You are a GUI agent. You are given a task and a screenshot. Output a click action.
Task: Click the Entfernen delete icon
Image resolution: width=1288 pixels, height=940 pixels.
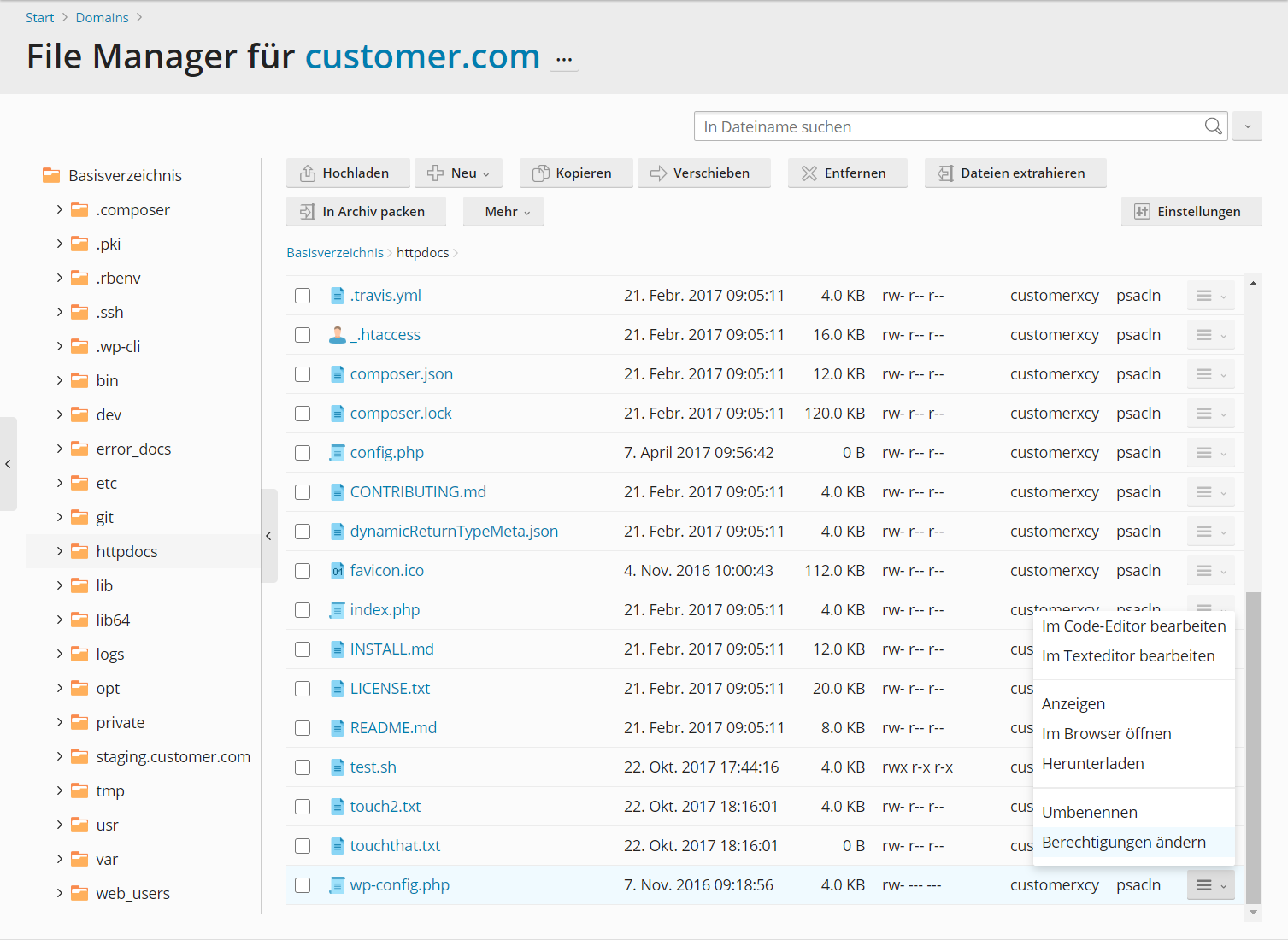(809, 173)
